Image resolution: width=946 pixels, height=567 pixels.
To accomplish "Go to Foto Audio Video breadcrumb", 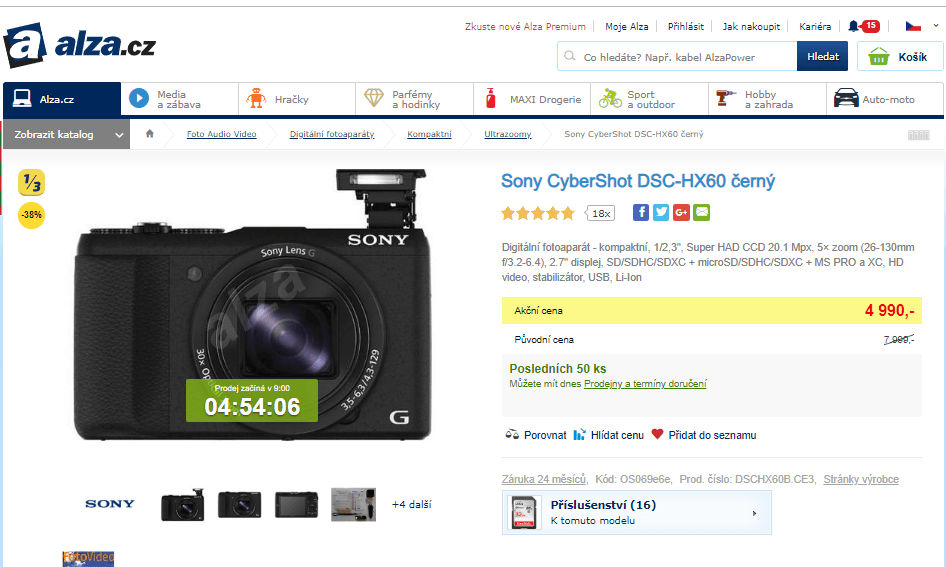I will [x=221, y=134].
